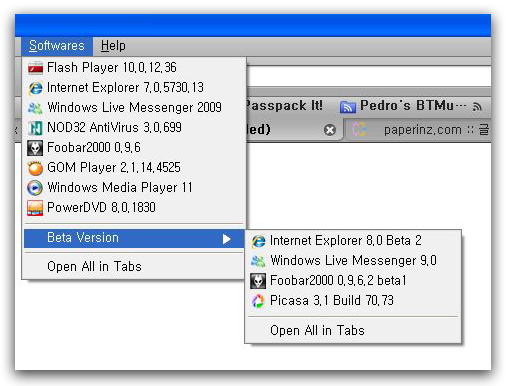
Task: Open Windows Live Messenger 9.0 entry
Action: pos(353,261)
